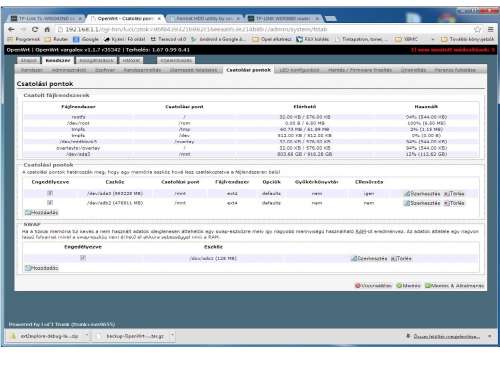Click the browser back arrow
This screenshot has width=500, height=384.
coord(11,29)
